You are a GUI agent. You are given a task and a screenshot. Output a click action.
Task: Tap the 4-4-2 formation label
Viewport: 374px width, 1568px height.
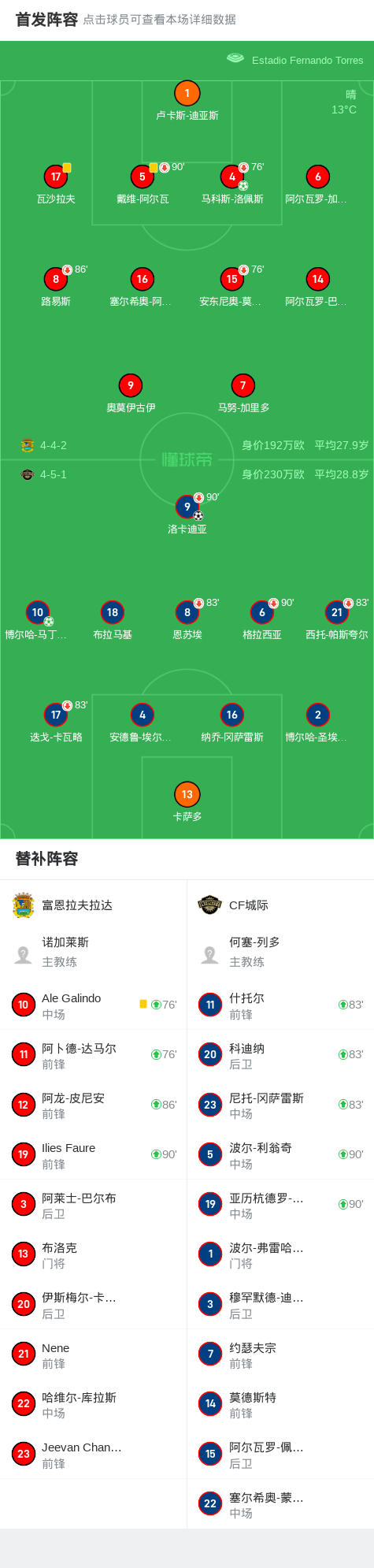54,445
